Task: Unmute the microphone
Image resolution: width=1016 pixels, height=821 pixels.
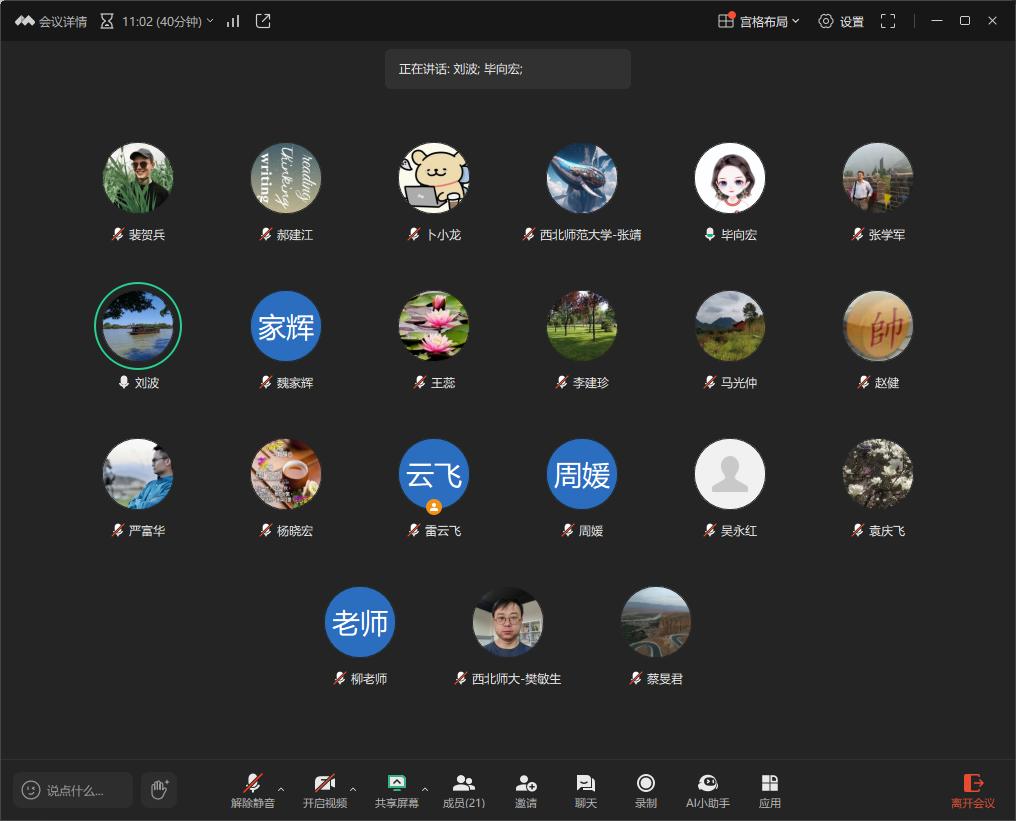Action: point(253,790)
